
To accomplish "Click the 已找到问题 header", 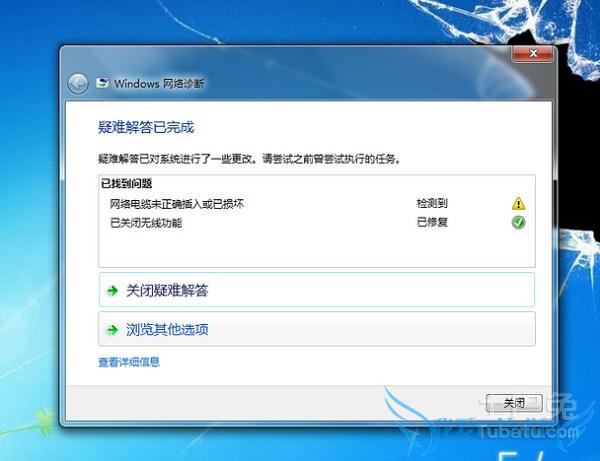I will [x=127, y=183].
